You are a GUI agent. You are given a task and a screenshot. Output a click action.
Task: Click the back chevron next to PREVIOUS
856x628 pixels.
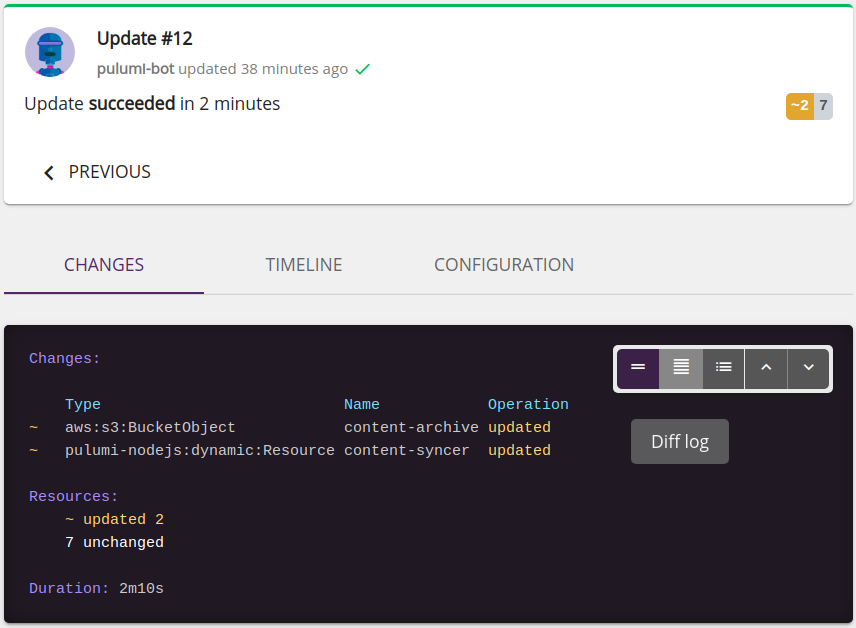pyautogui.click(x=48, y=171)
